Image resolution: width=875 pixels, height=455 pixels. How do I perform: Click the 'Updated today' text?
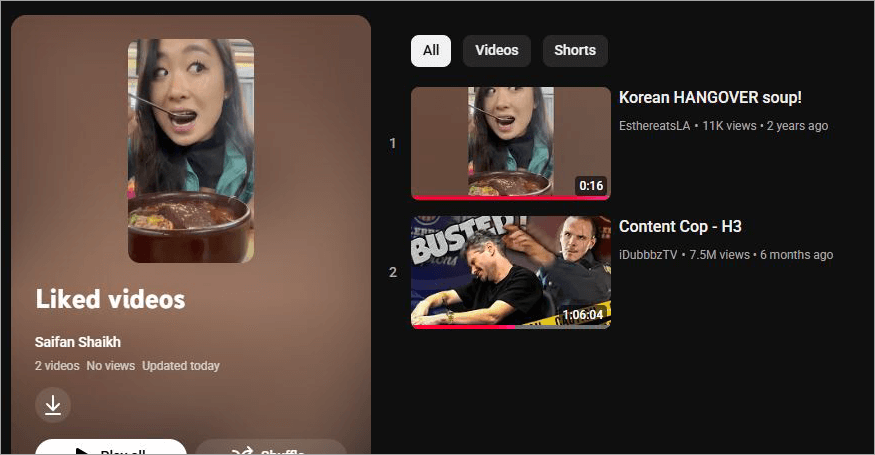[181, 366]
